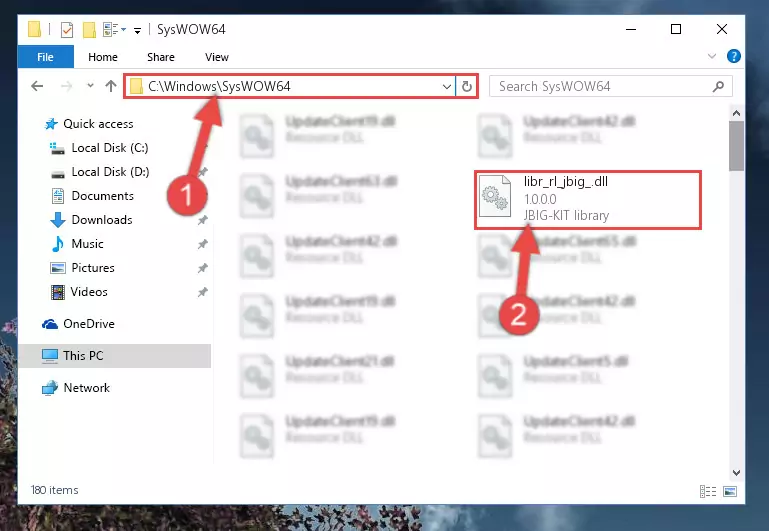Open Downloads in the navigation pane
This screenshot has width=769, height=531.
pyautogui.click(x=102, y=220)
